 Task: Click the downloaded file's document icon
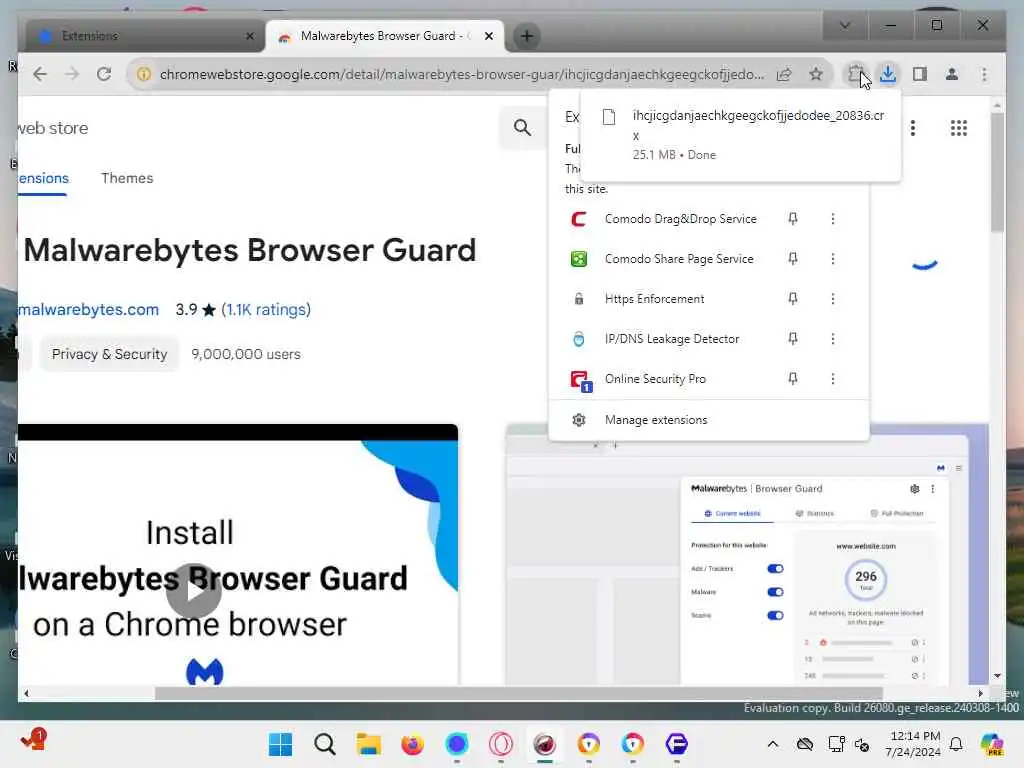pos(609,117)
